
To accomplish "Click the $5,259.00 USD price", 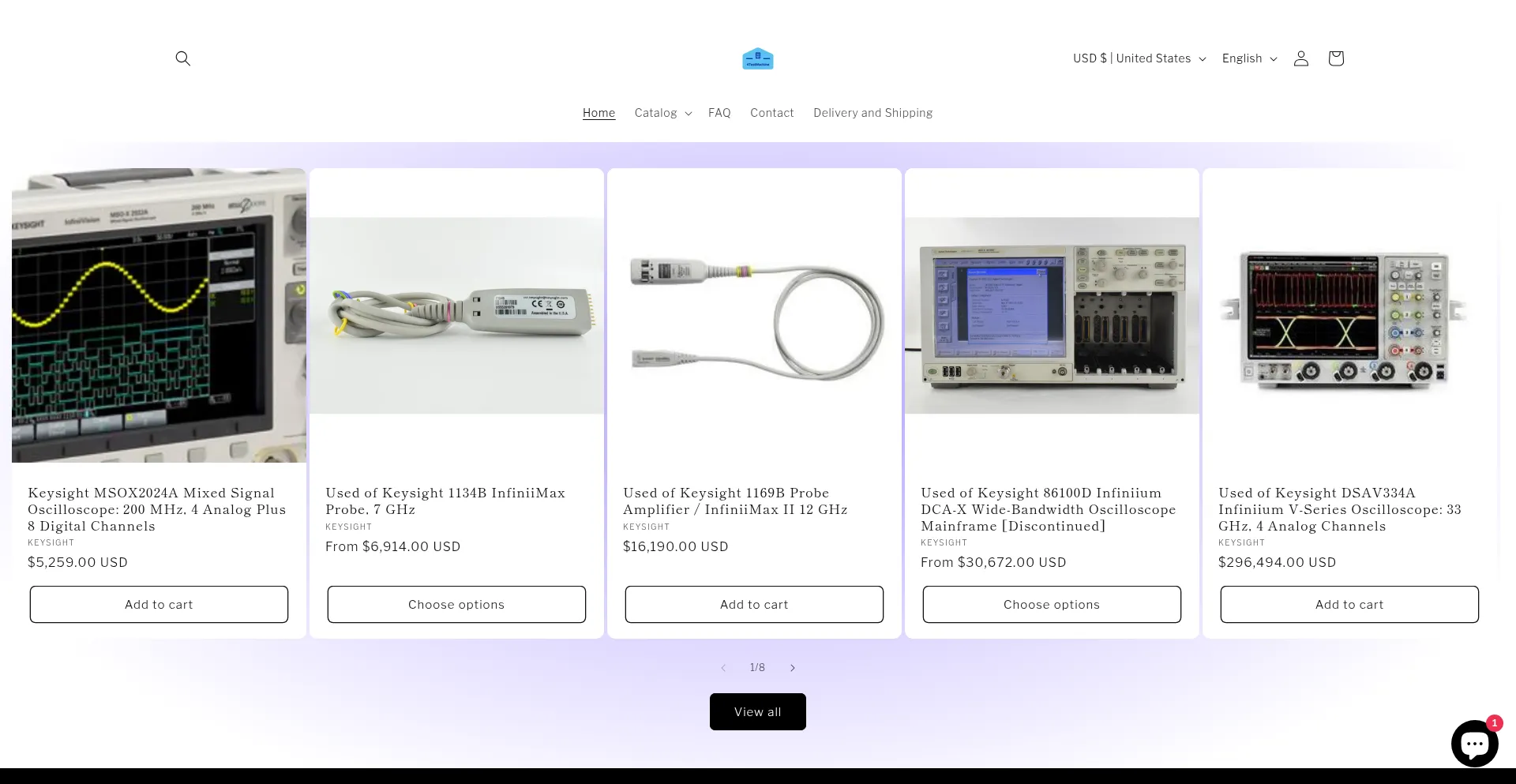I will [x=77, y=562].
